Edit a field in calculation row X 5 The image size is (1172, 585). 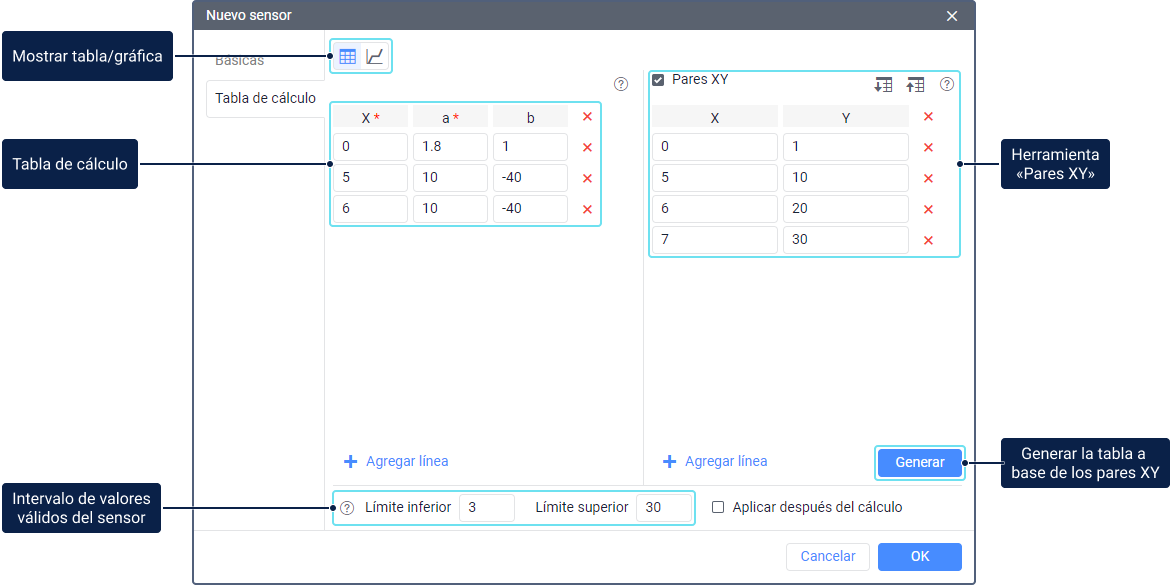click(450, 178)
